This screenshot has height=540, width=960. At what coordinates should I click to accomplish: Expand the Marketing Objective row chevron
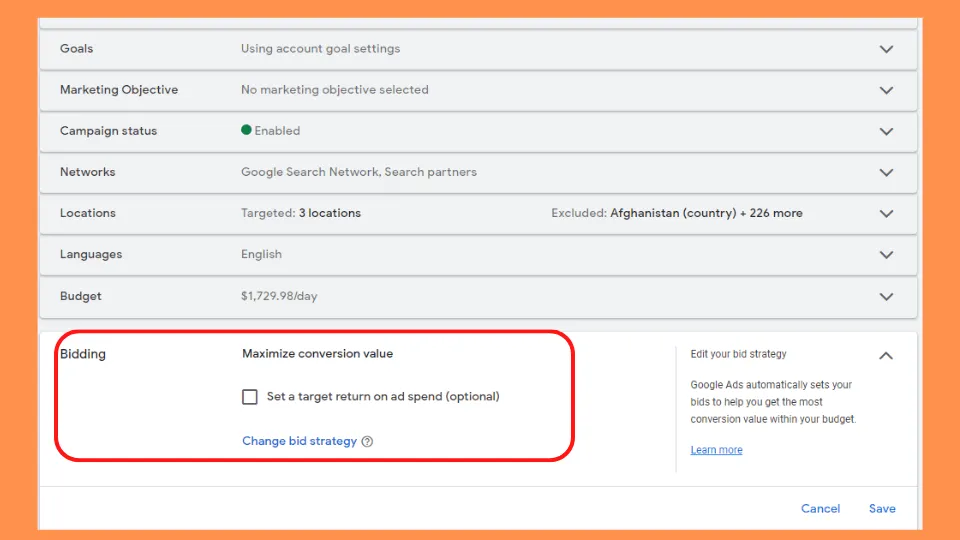[x=886, y=90]
